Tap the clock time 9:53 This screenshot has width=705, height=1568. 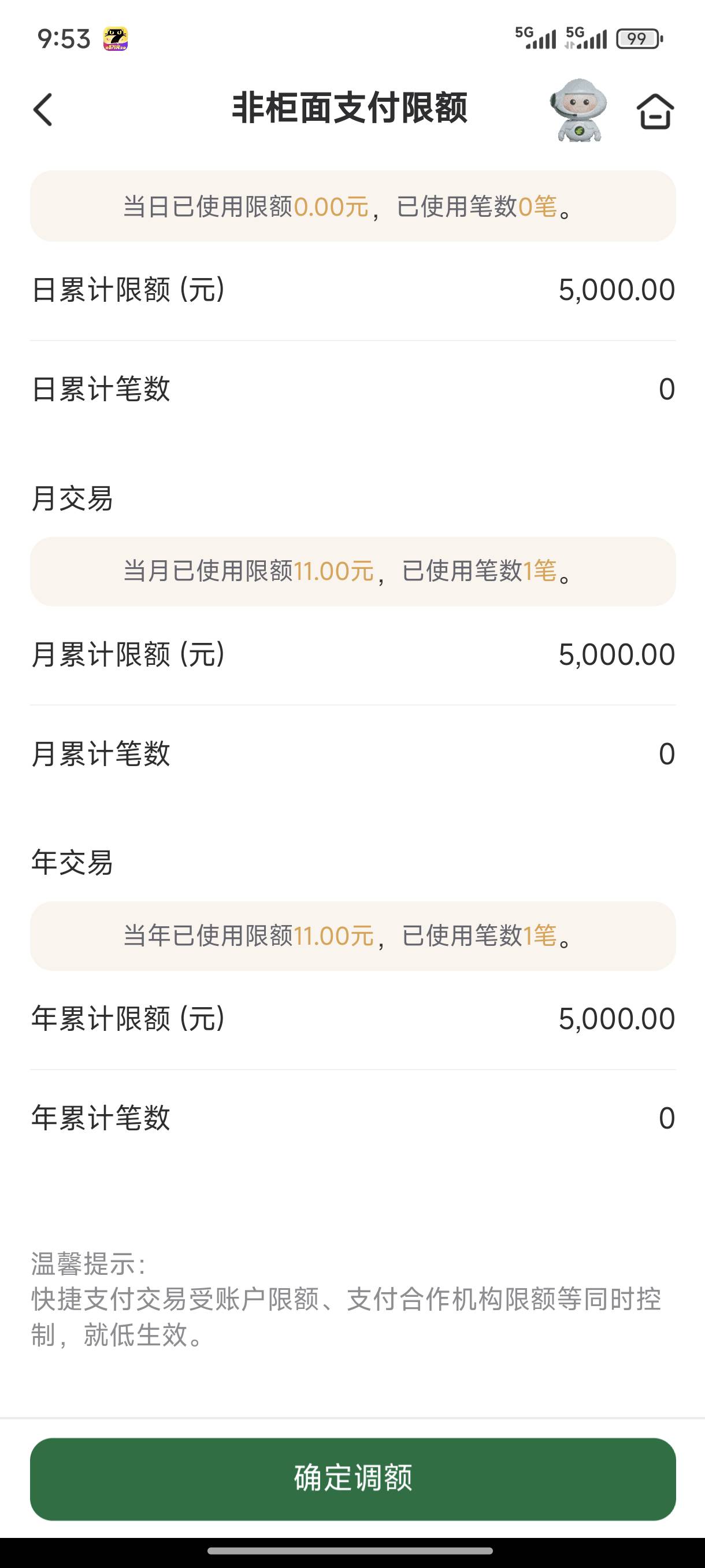click(x=64, y=39)
